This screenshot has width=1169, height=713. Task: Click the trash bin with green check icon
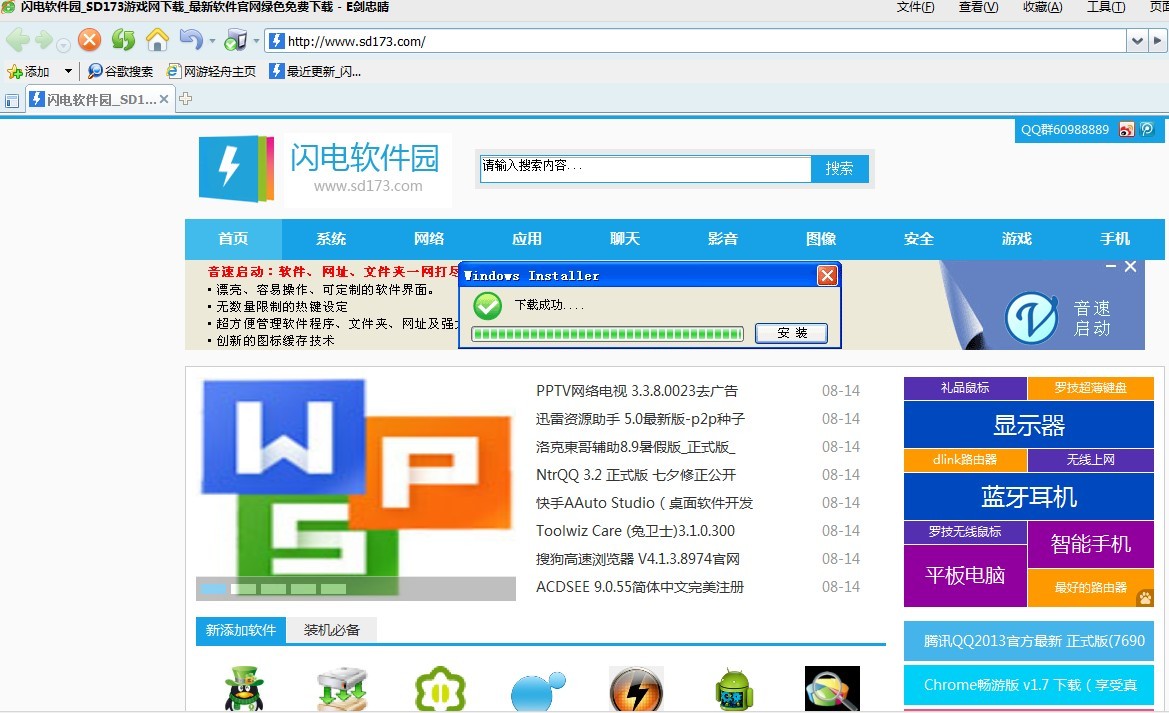click(x=236, y=40)
